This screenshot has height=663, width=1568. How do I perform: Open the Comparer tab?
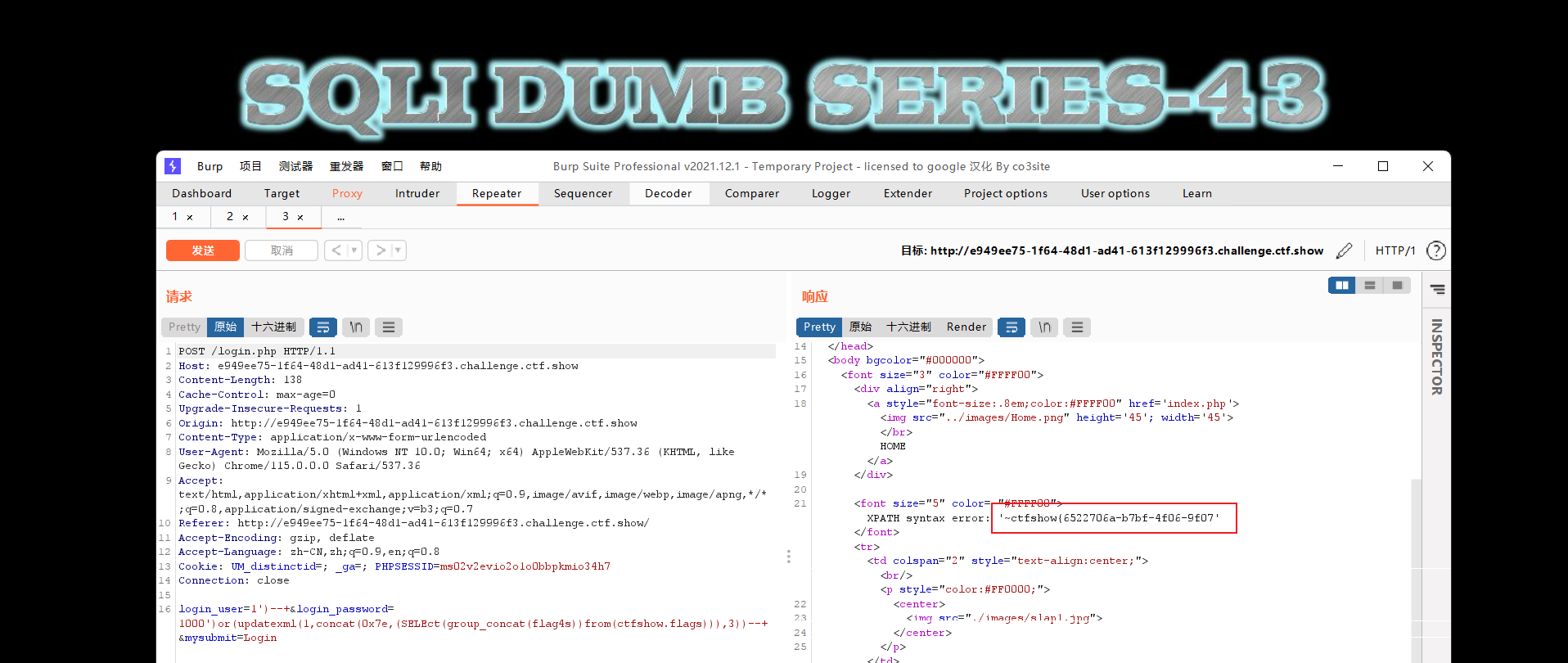pyautogui.click(x=751, y=194)
